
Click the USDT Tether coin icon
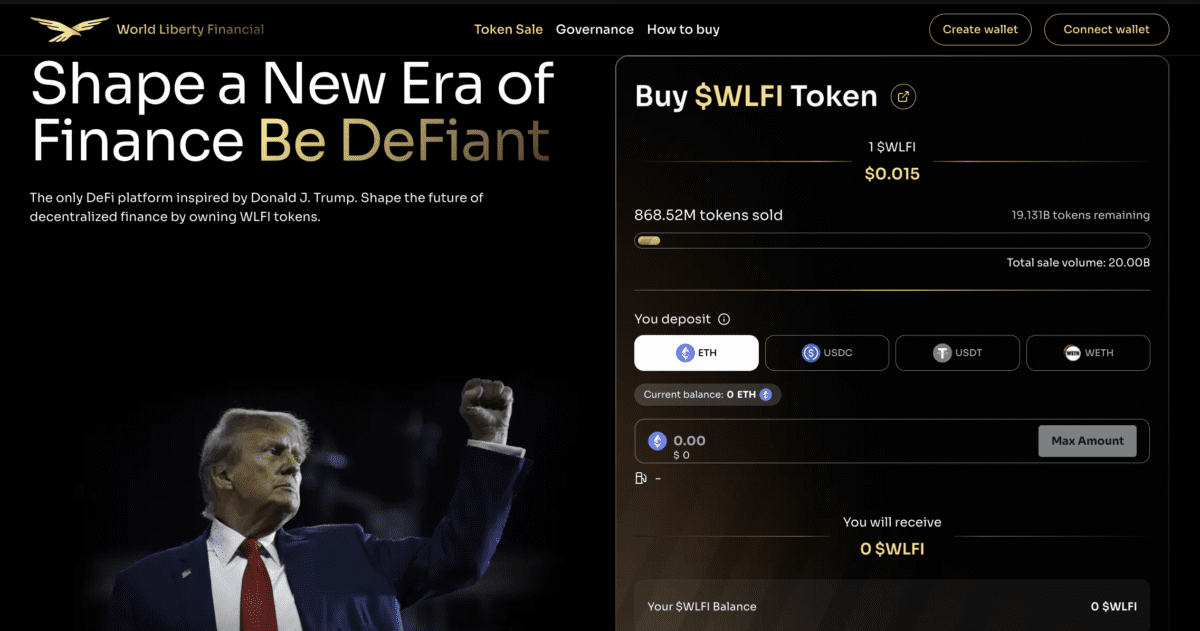click(x=941, y=353)
